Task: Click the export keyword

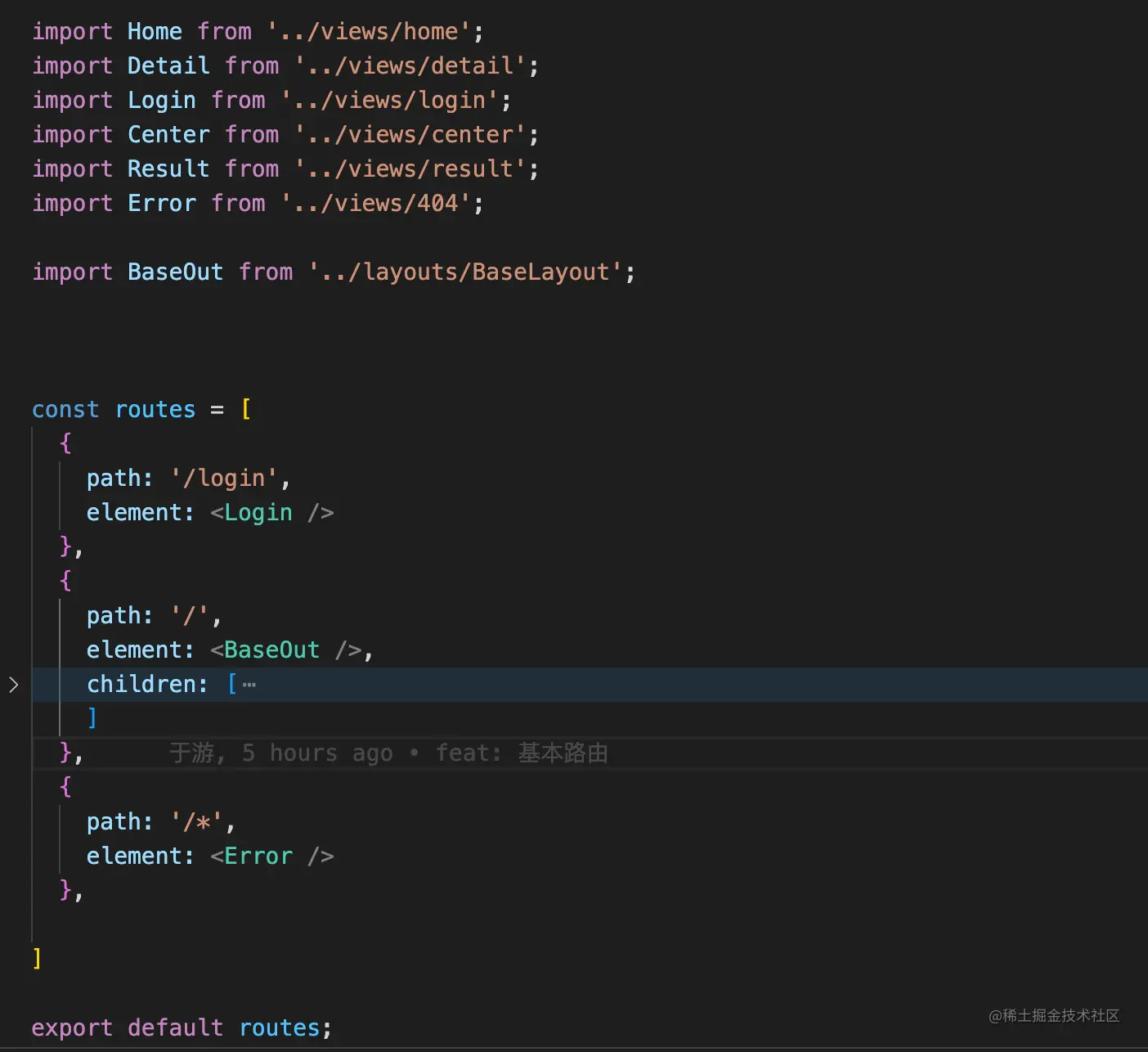Action: coord(72,1028)
